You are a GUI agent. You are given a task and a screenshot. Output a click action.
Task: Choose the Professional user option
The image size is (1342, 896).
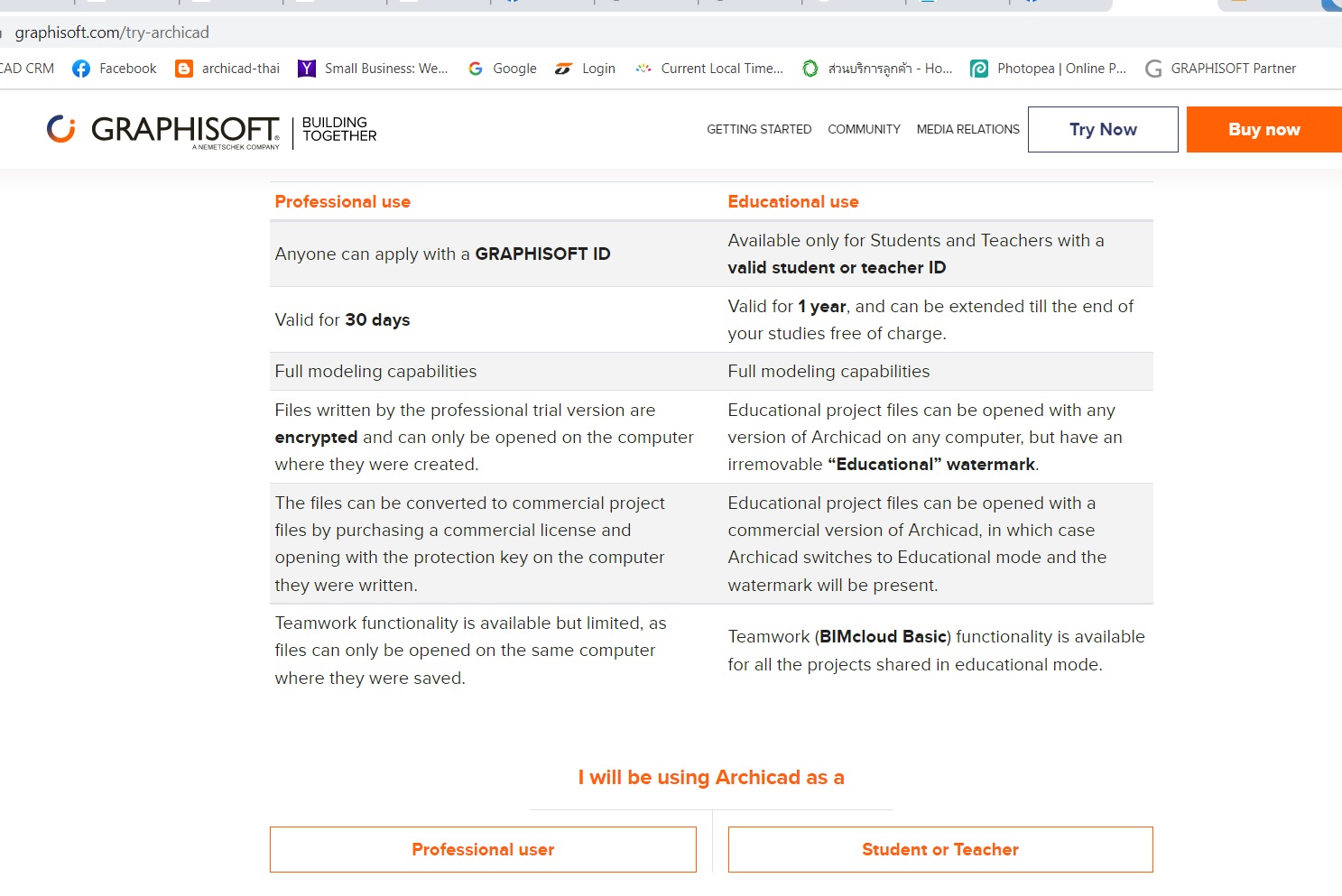pyautogui.click(x=483, y=849)
